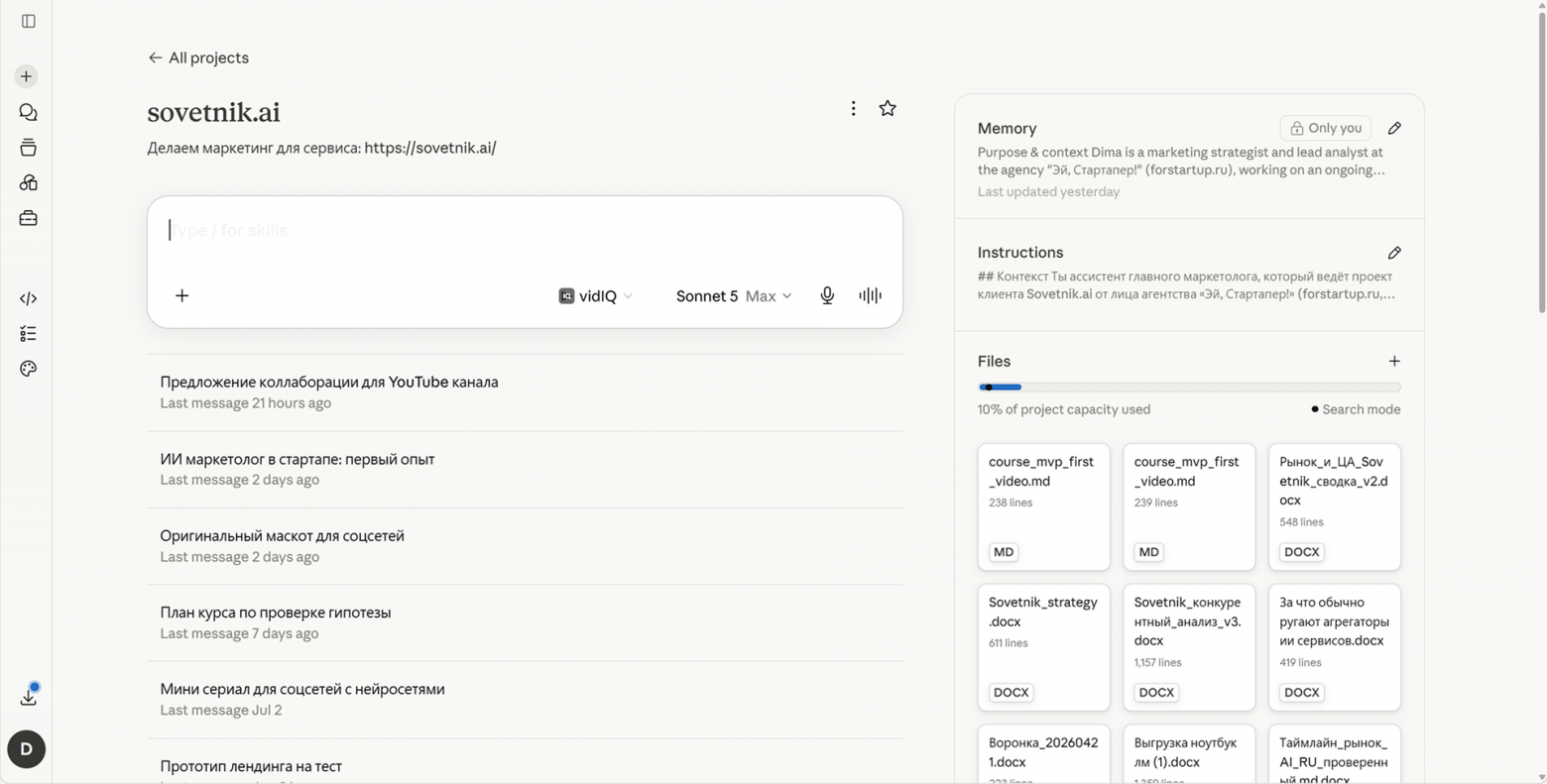This screenshot has width=1547, height=784.
Task: Click the download icon with the blue dot
Action: [28, 697]
